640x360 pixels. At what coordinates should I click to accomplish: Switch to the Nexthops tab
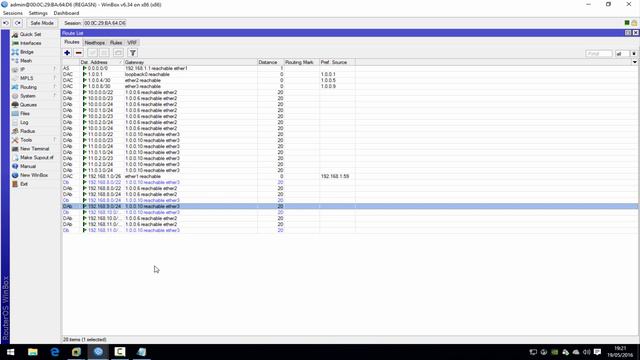coord(95,43)
